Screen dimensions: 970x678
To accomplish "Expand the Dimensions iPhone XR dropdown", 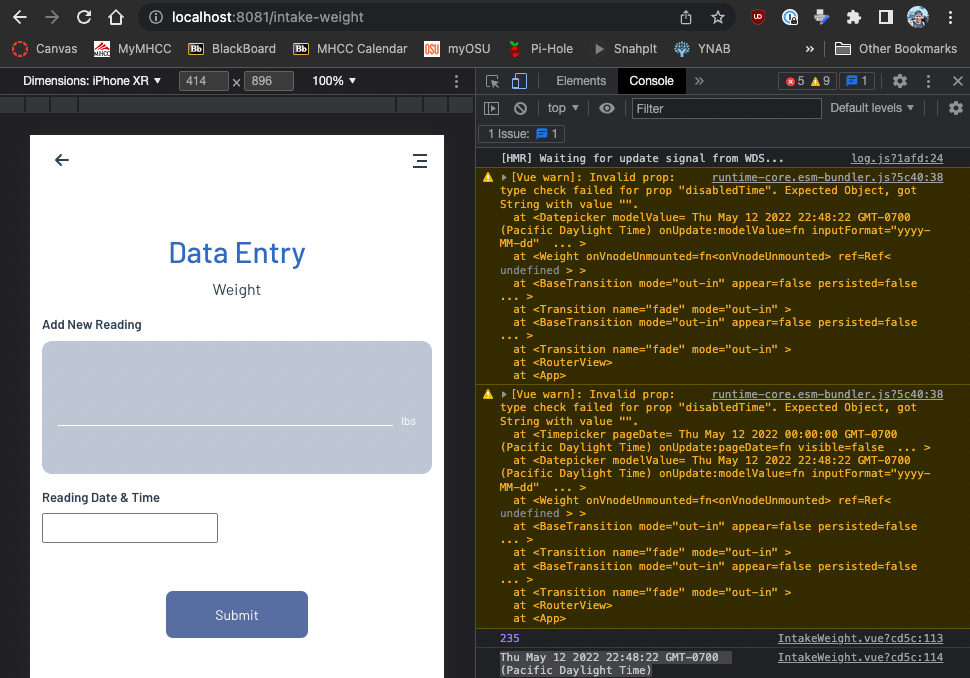I will [x=92, y=81].
